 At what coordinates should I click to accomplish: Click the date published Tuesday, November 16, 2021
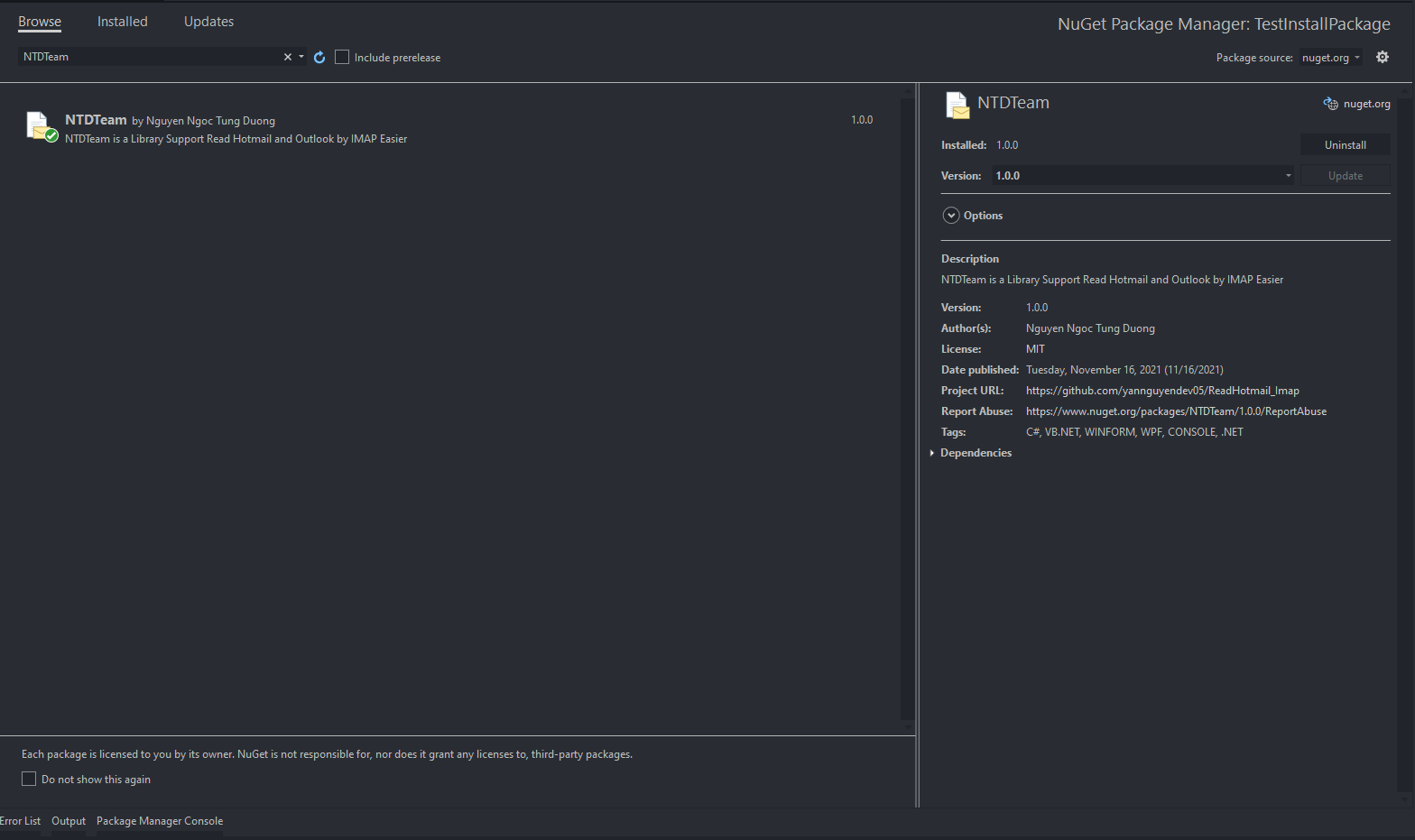coord(1124,370)
